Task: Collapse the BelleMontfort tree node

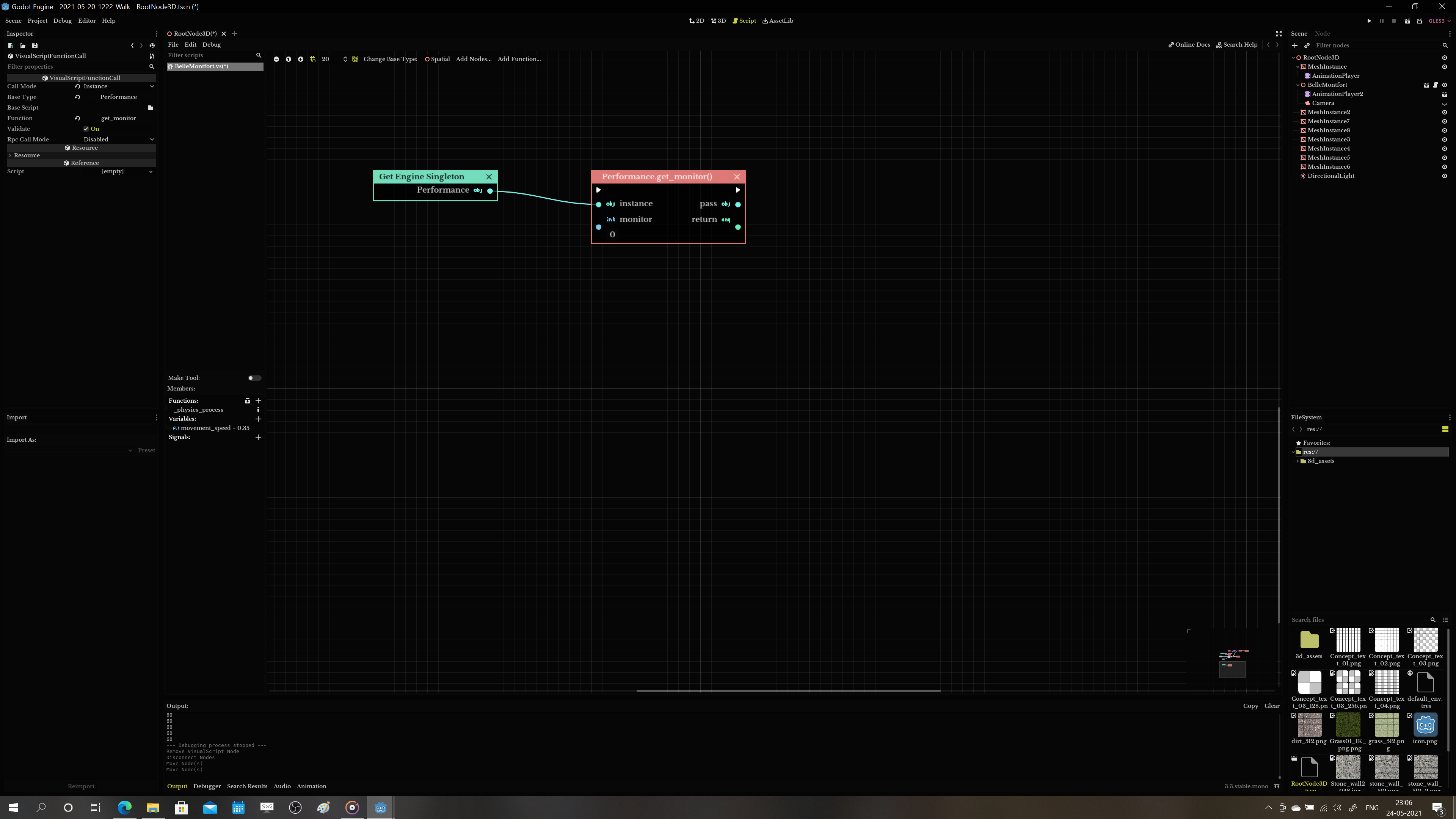Action: [x=1298, y=85]
